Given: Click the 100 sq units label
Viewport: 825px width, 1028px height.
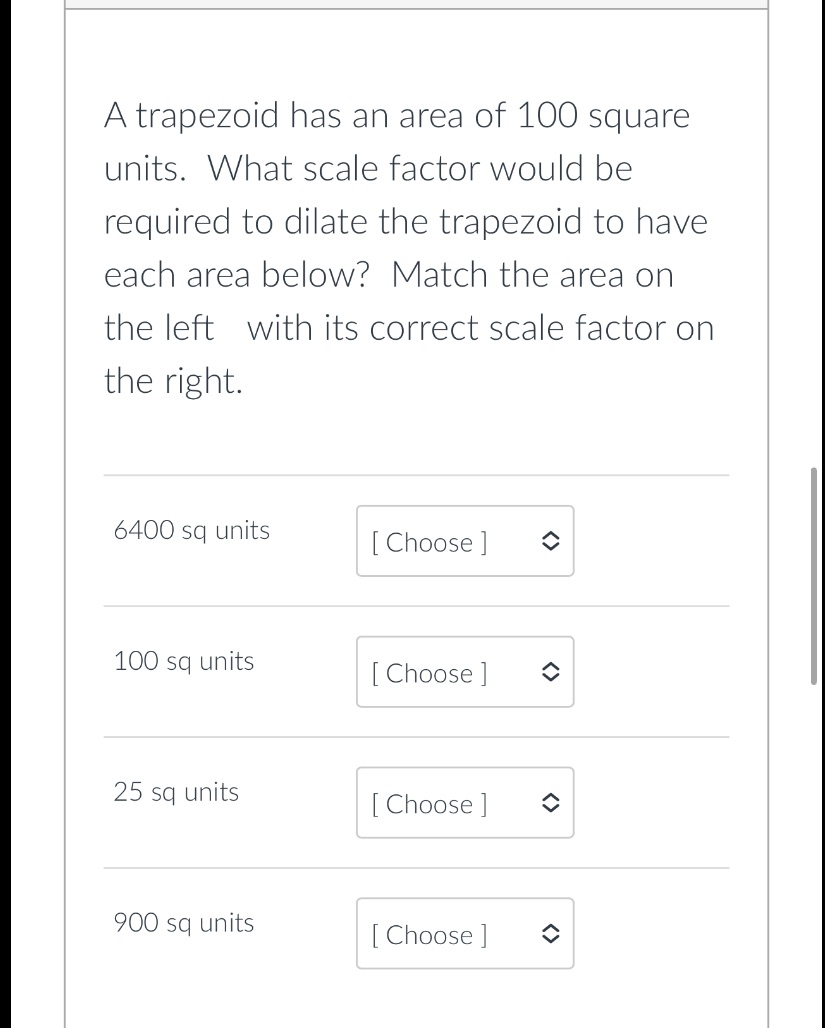Looking at the screenshot, I should coord(183,661).
